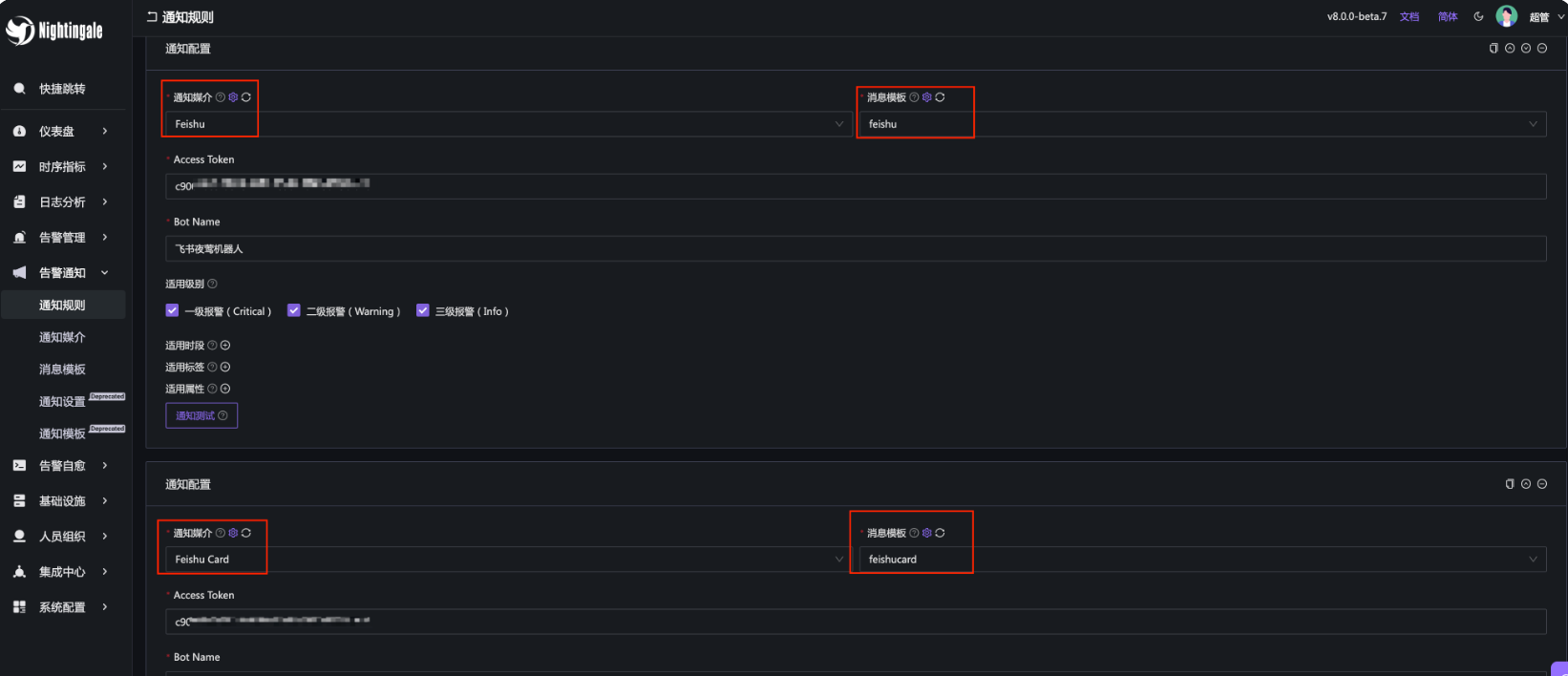
Task: Click the 通知测试 button
Action: 201,415
